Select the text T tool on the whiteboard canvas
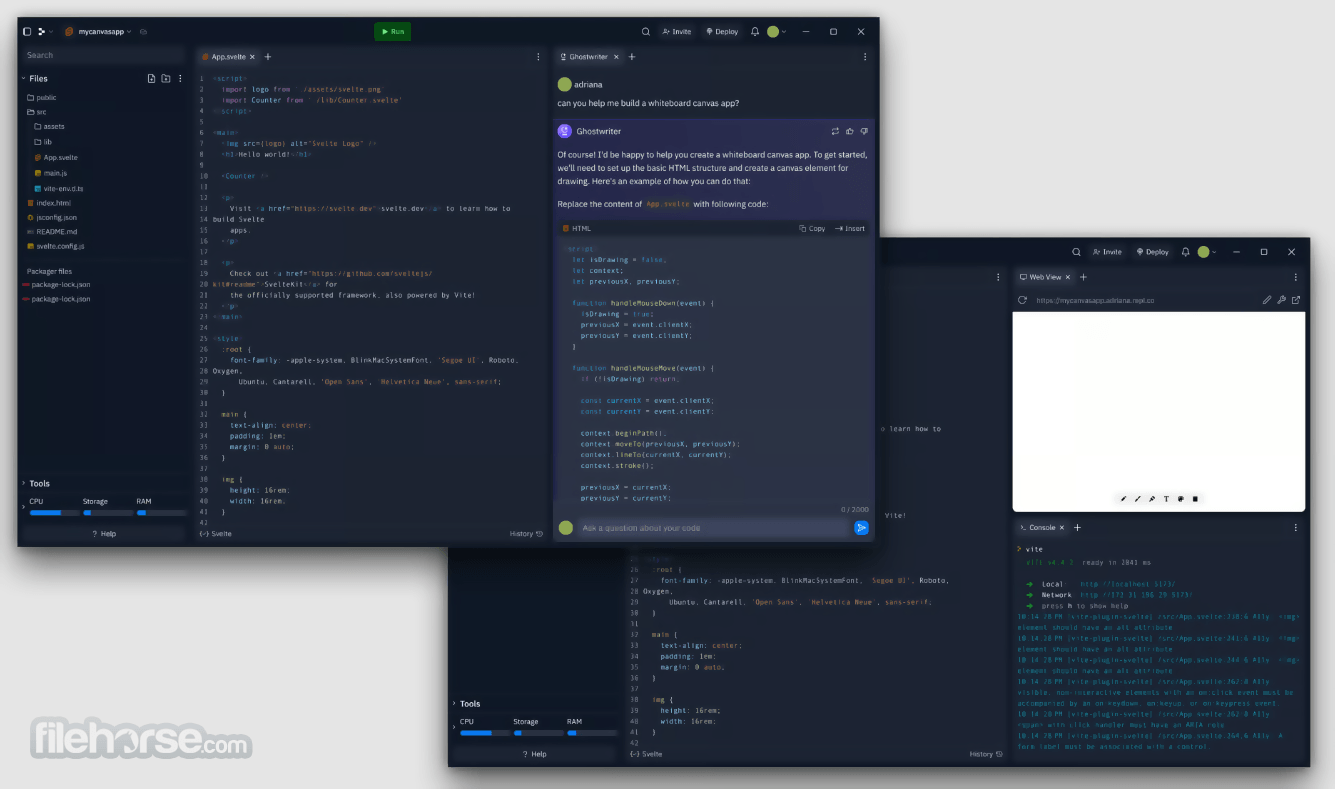The width and height of the screenshot is (1335, 789). [x=1166, y=498]
